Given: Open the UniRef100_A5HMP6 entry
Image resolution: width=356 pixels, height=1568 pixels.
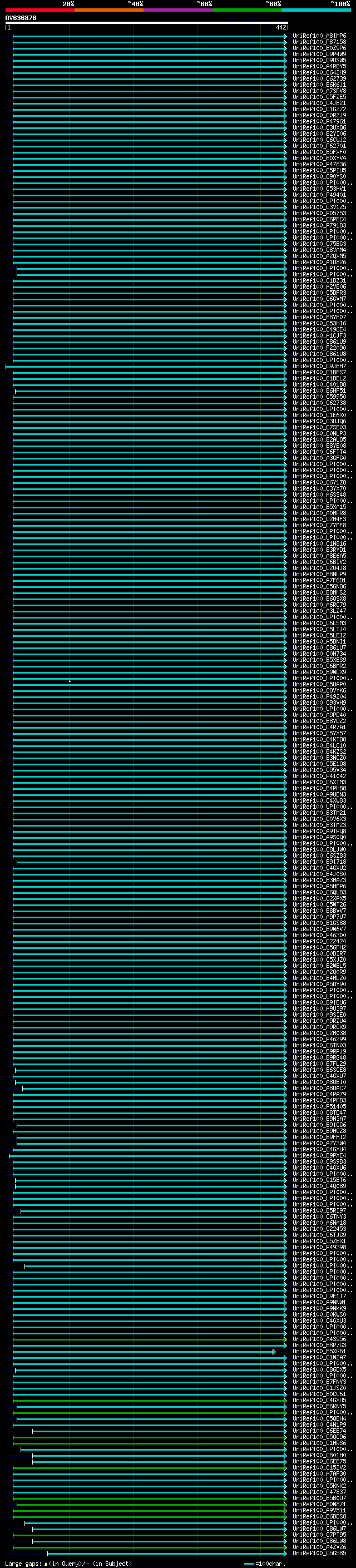Looking at the screenshot, I should tap(319, 886).
